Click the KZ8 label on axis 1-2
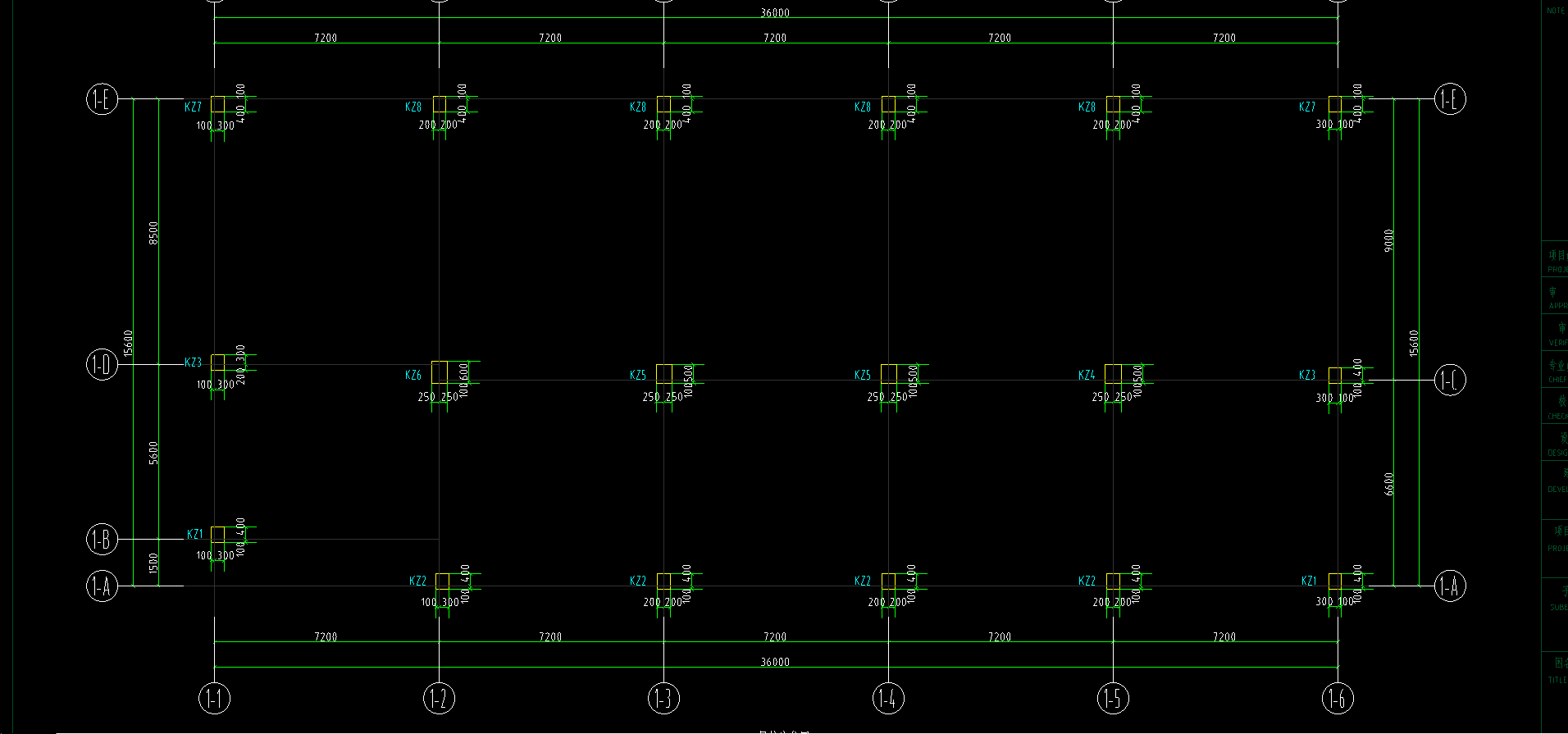 pos(413,107)
